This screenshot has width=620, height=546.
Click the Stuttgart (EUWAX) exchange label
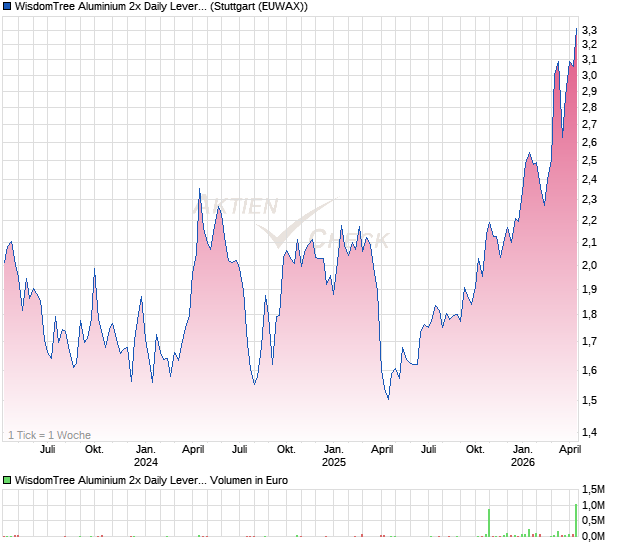coord(260,7)
